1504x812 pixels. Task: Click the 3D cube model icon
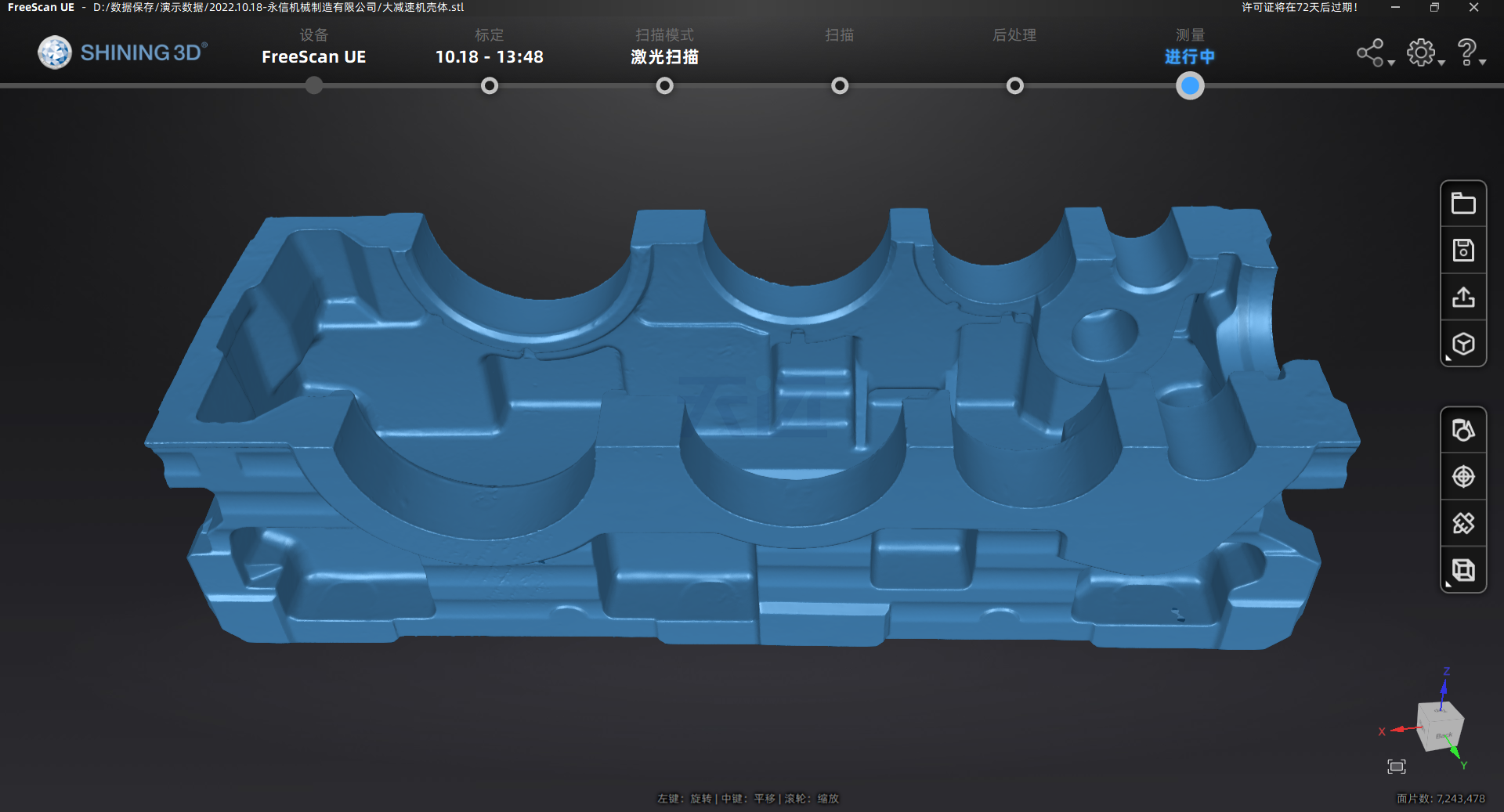coord(1462,345)
